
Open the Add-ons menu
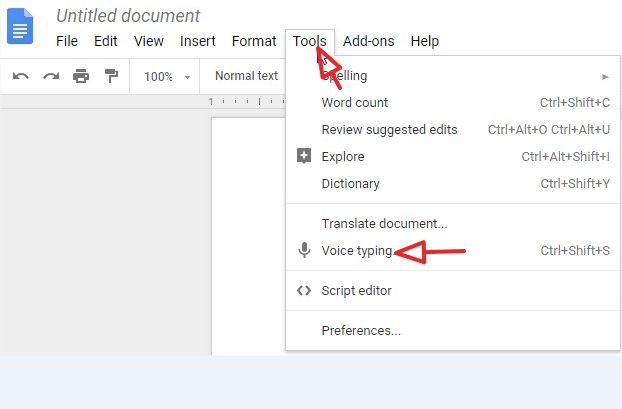[369, 41]
